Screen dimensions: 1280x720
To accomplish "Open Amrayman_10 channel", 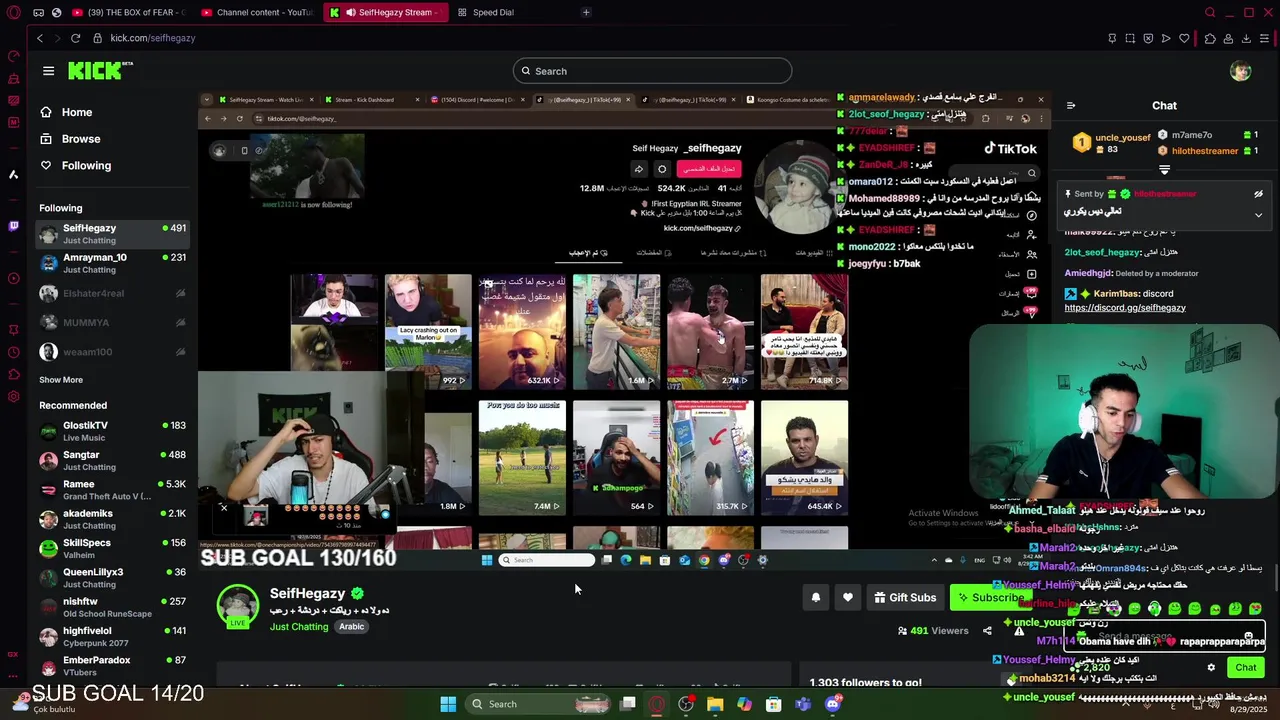I will coord(112,263).
